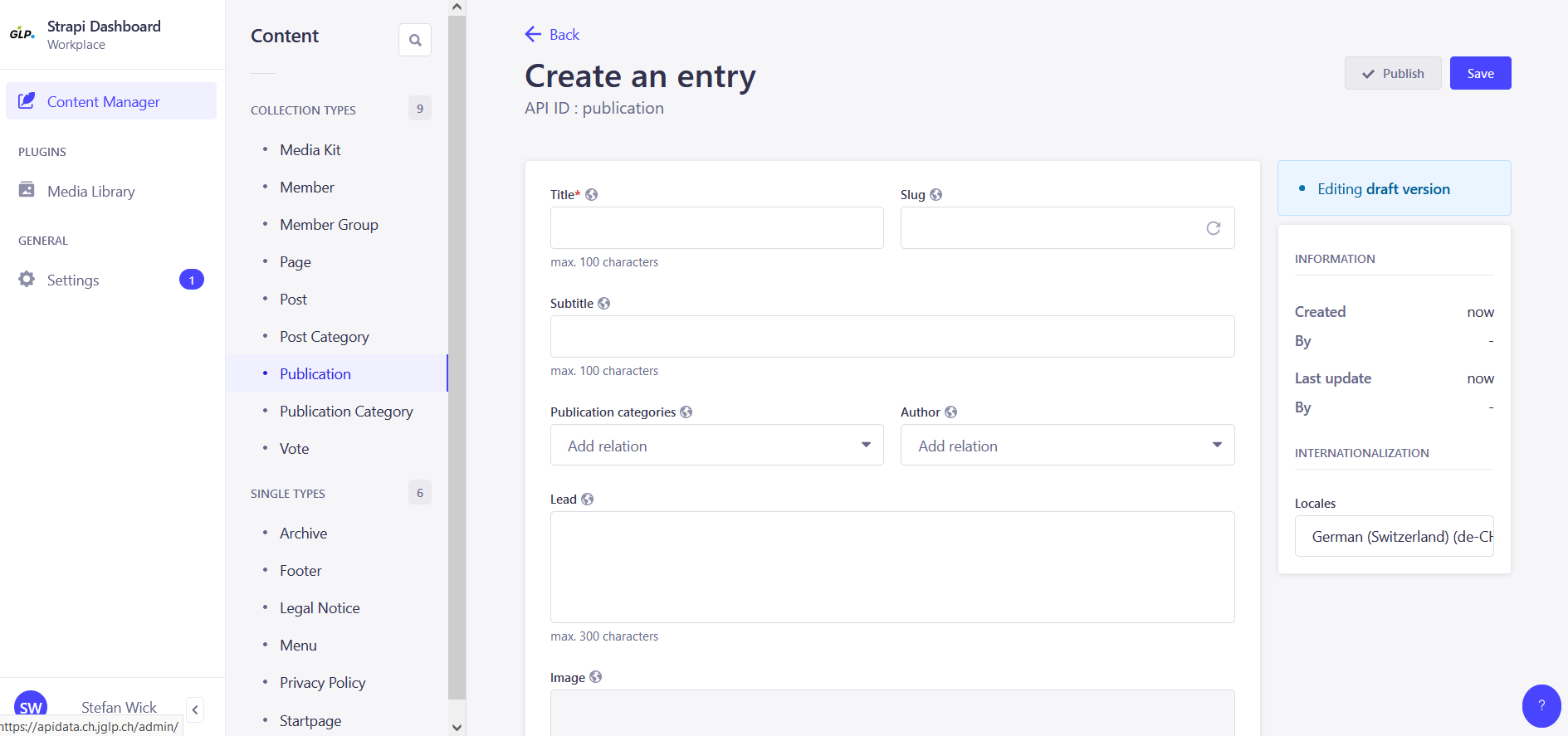
Task: Open Content Manager in the sidebar
Action: [x=111, y=101]
